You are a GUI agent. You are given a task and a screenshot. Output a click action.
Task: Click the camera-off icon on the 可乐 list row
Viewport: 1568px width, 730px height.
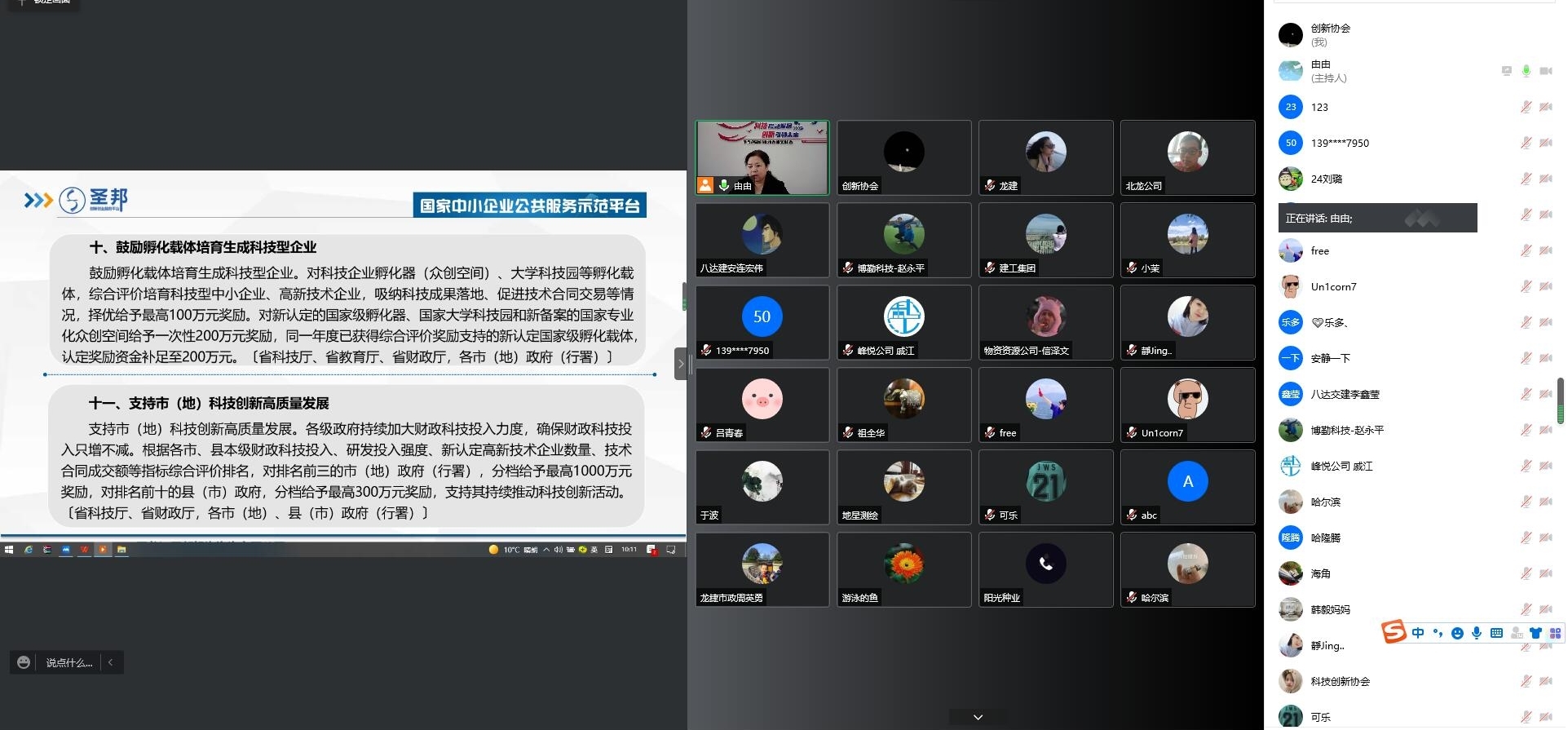(1546, 717)
